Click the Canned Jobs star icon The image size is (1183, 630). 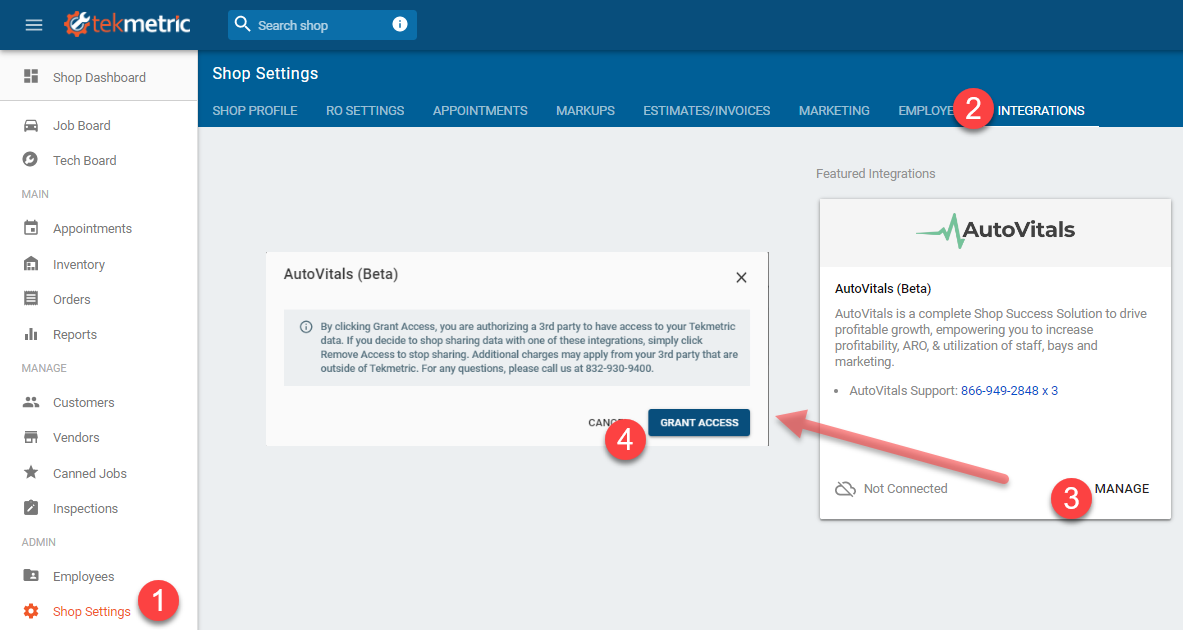tap(31, 472)
